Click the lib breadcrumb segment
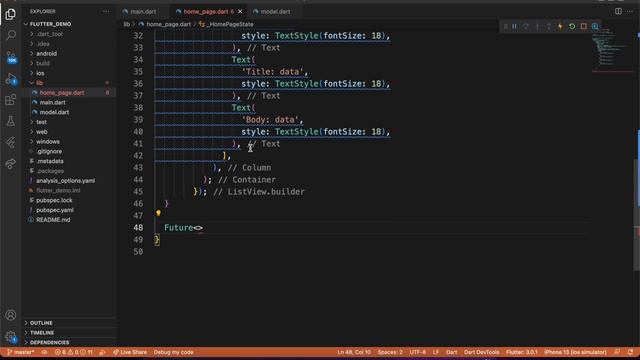The width and height of the screenshot is (640, 360). (127, 24)
